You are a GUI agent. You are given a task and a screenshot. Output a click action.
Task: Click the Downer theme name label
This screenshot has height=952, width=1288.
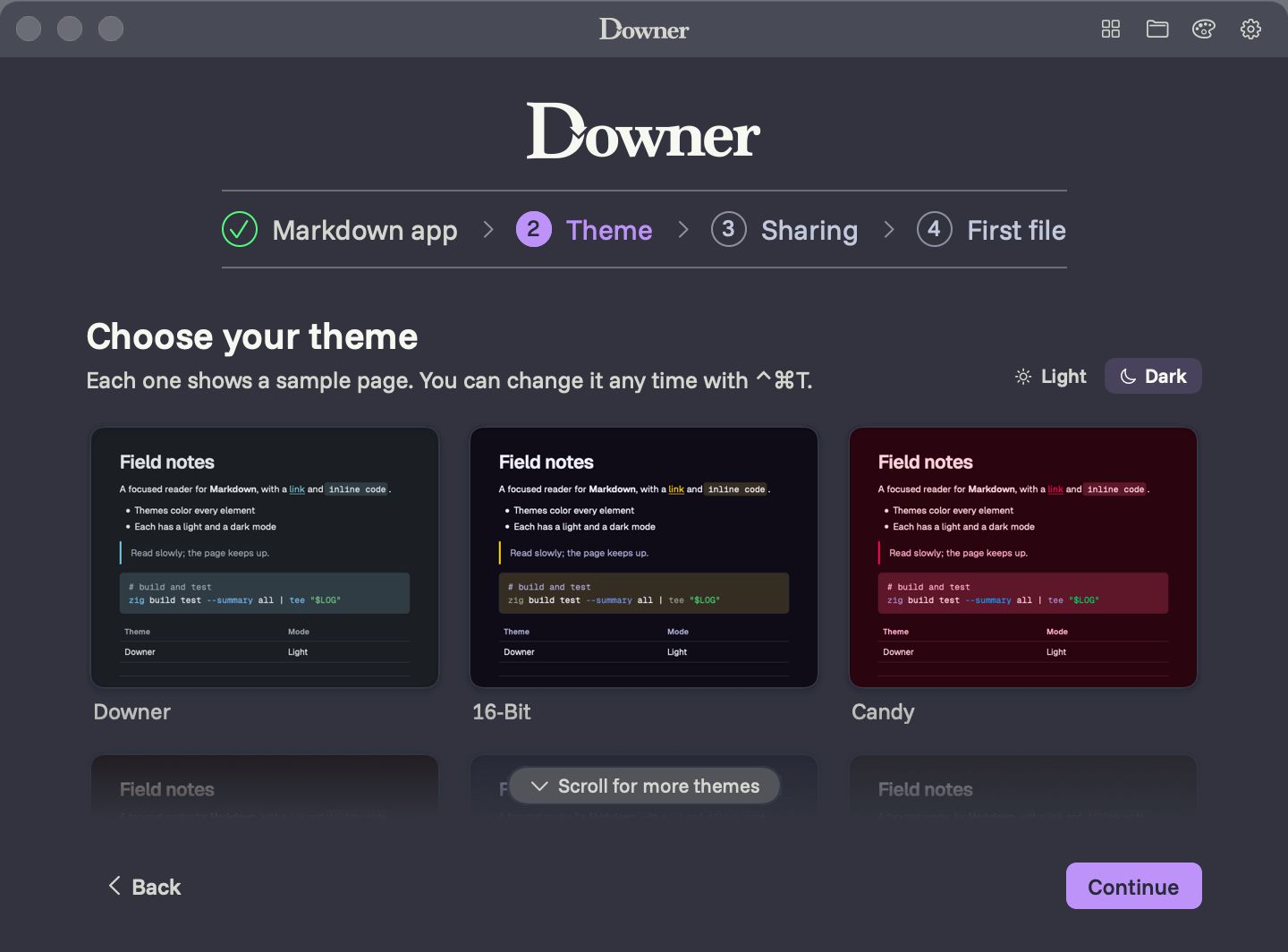coord(131,712)
